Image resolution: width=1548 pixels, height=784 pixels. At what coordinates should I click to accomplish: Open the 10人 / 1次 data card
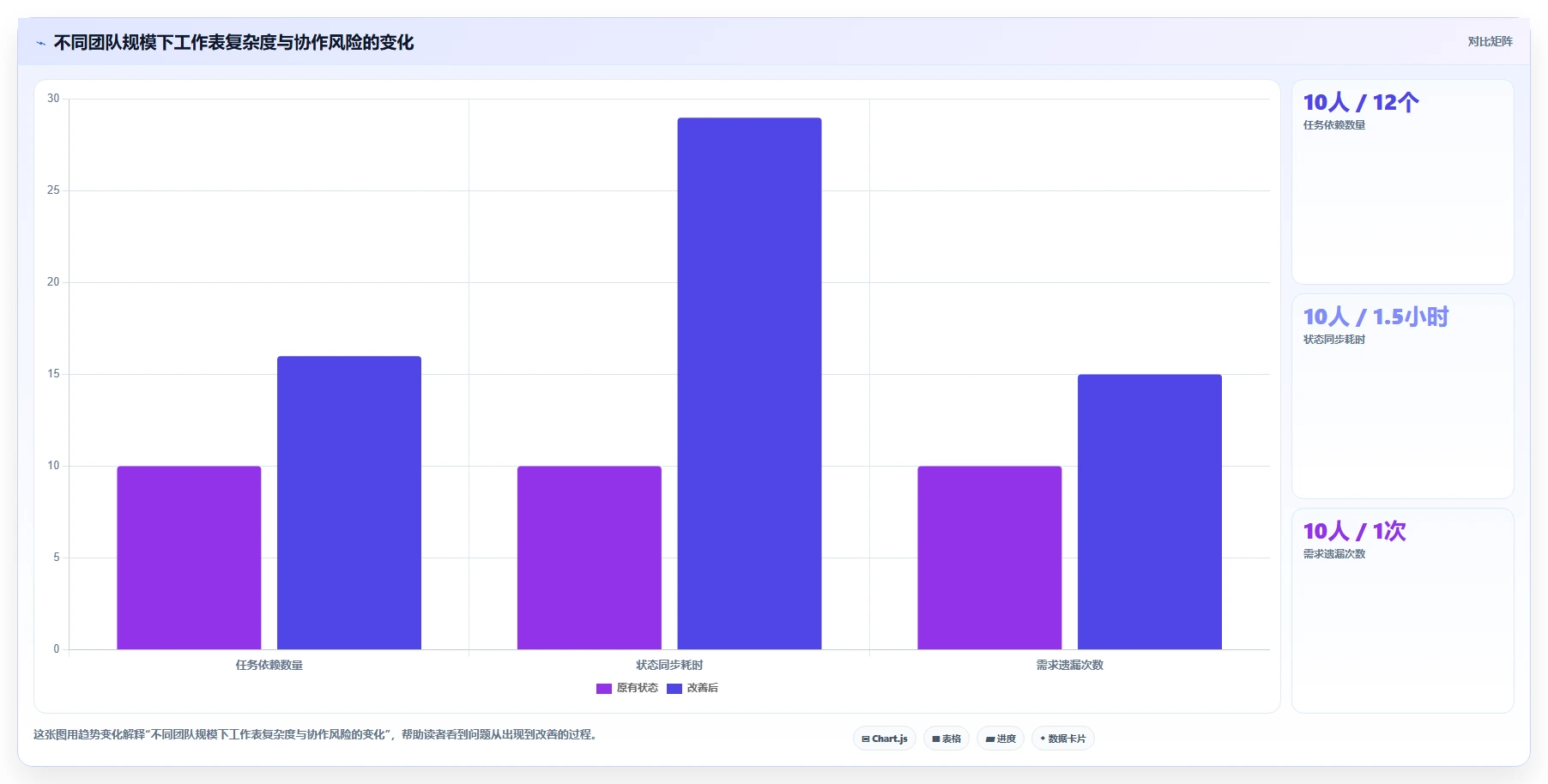click(1403, 611)
